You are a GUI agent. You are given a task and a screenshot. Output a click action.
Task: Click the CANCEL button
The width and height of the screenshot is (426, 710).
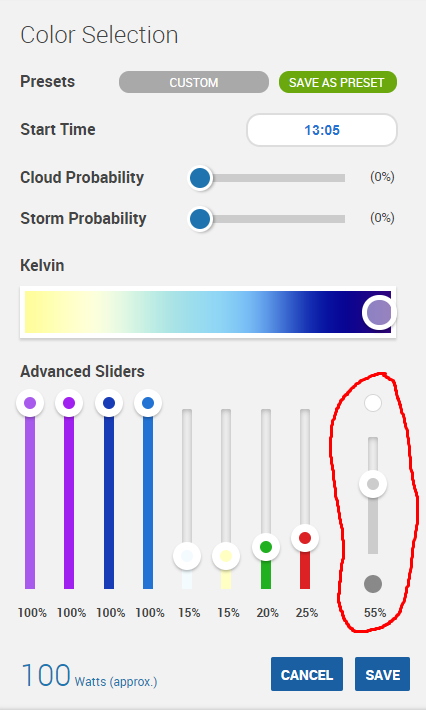[307, 674]
